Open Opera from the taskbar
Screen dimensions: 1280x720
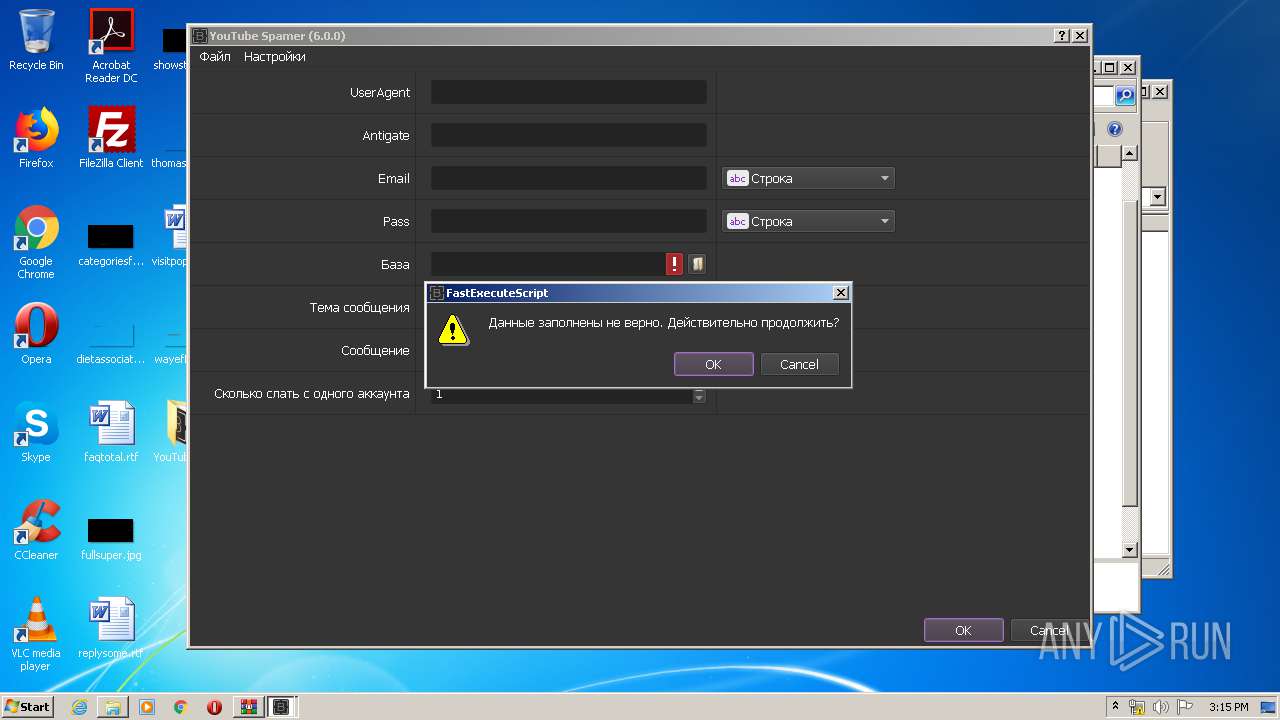point(214,707)
